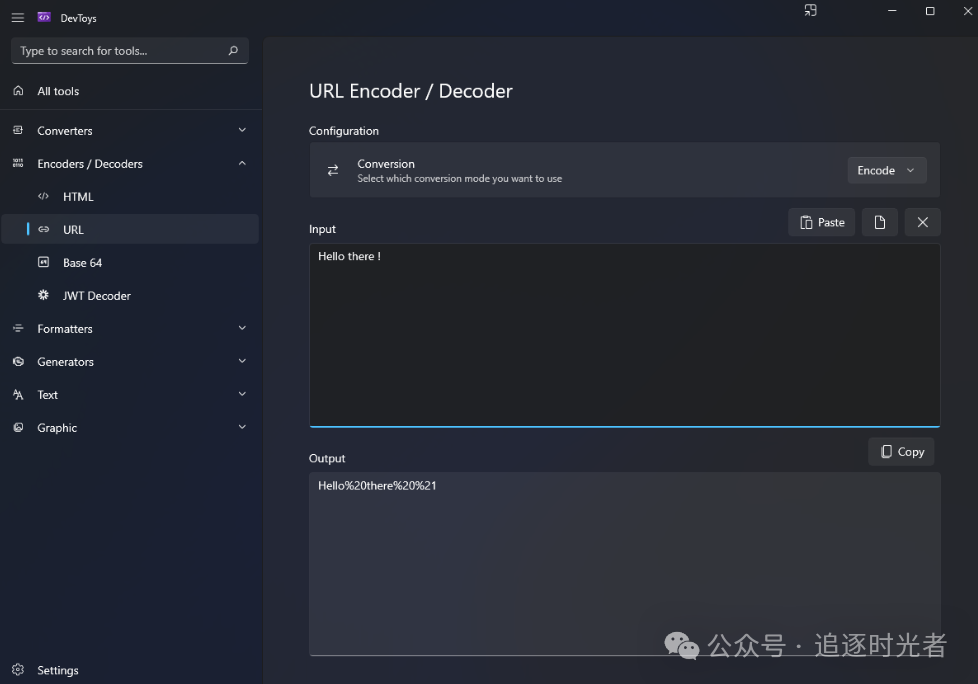This screenshot has height=684, width=978.
Task: Focus the tool search field
Action: pos(130,51)
